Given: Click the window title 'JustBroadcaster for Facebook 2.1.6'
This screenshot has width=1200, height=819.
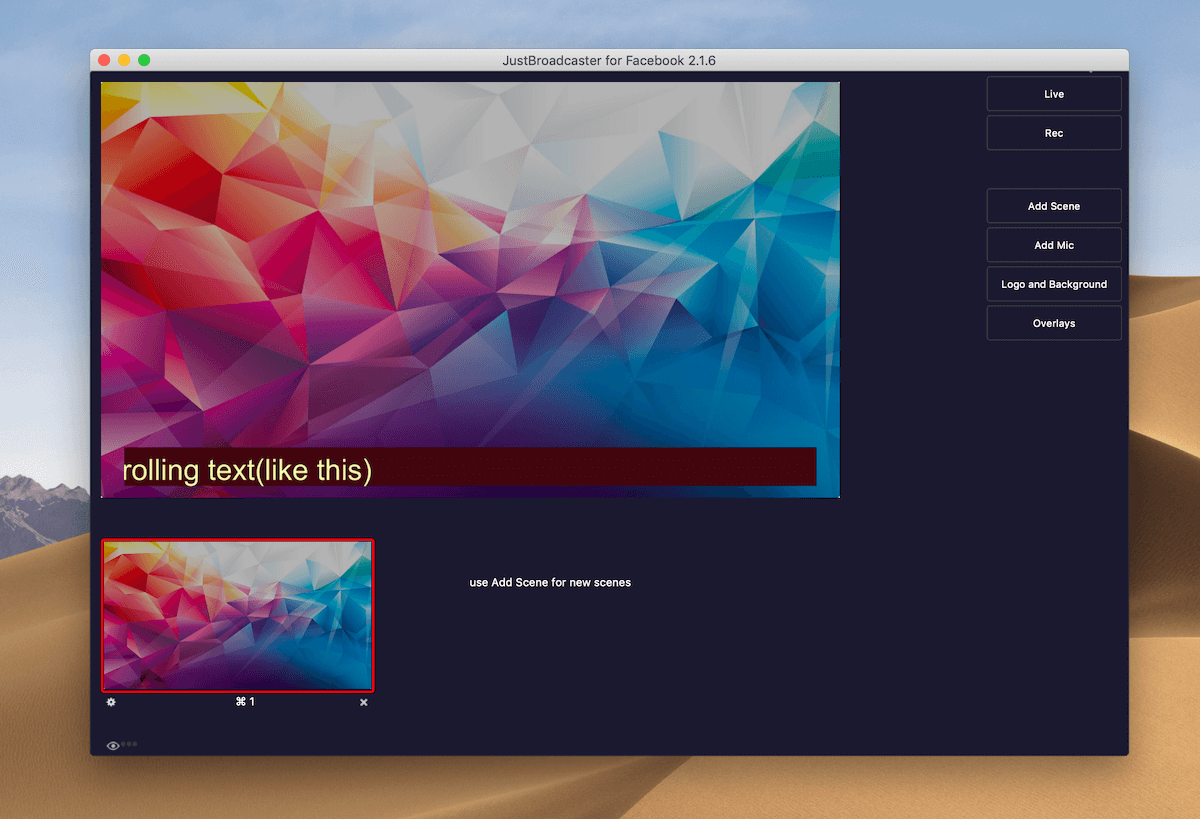Looking at the screenshot, I should (x=609, y=60).
